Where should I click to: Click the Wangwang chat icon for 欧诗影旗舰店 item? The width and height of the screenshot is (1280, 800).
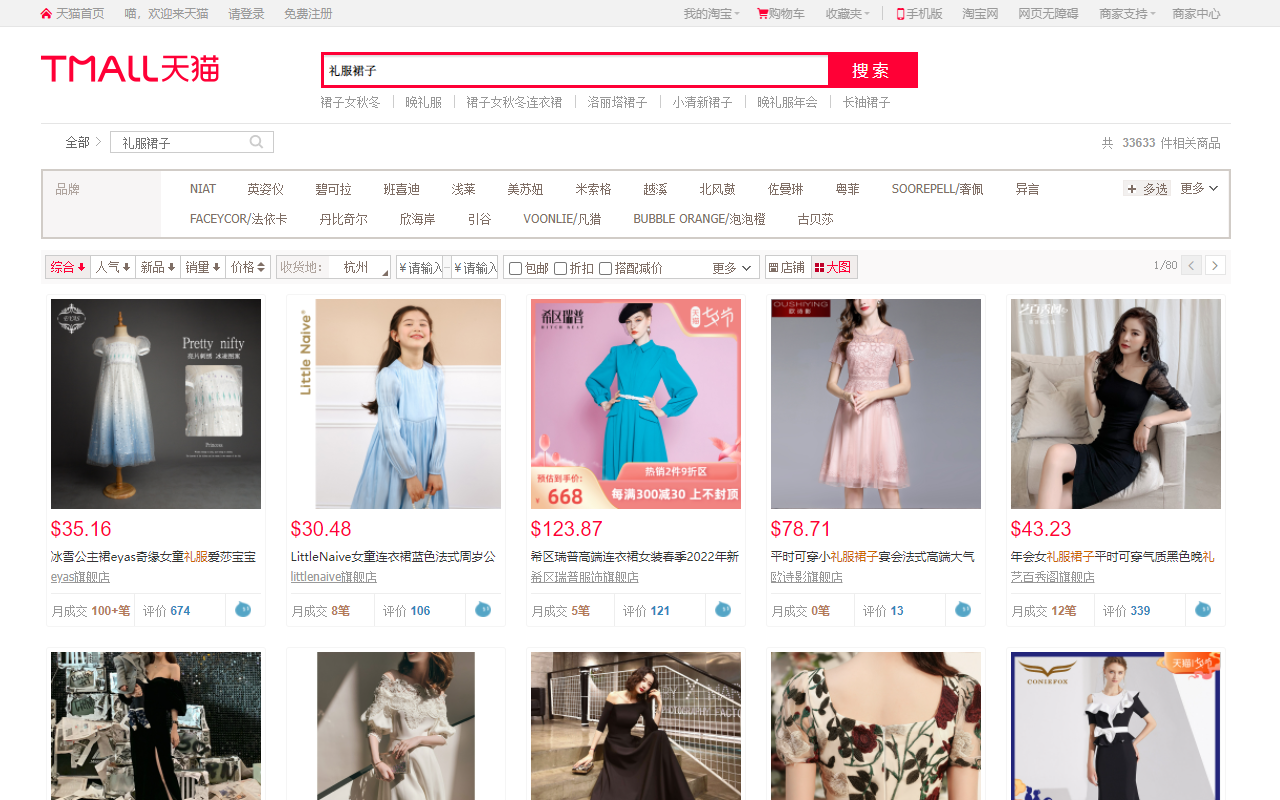click(x=963, y=609)
